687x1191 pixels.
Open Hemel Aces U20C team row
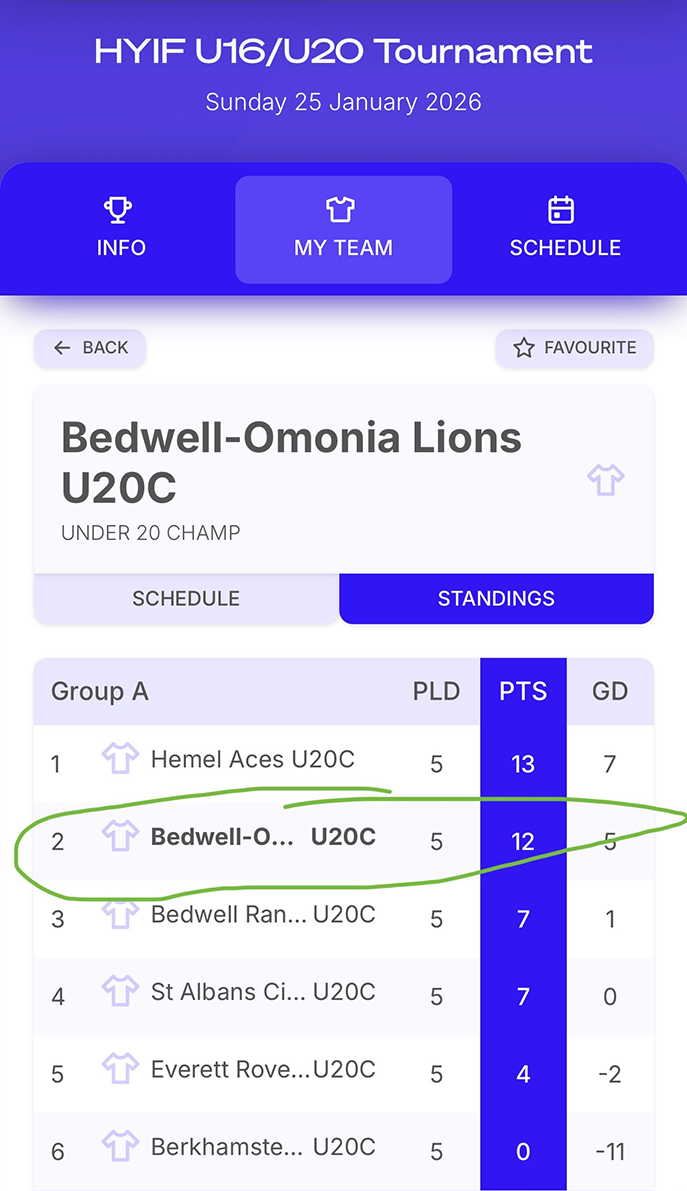252,760
